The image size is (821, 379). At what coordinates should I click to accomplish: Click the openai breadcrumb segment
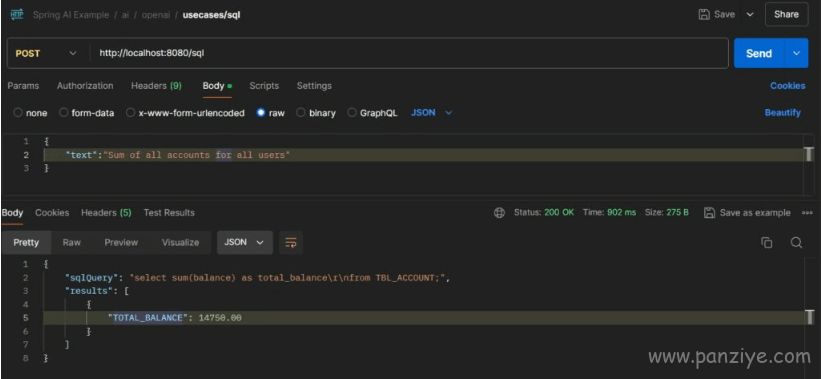coord(155,15)
